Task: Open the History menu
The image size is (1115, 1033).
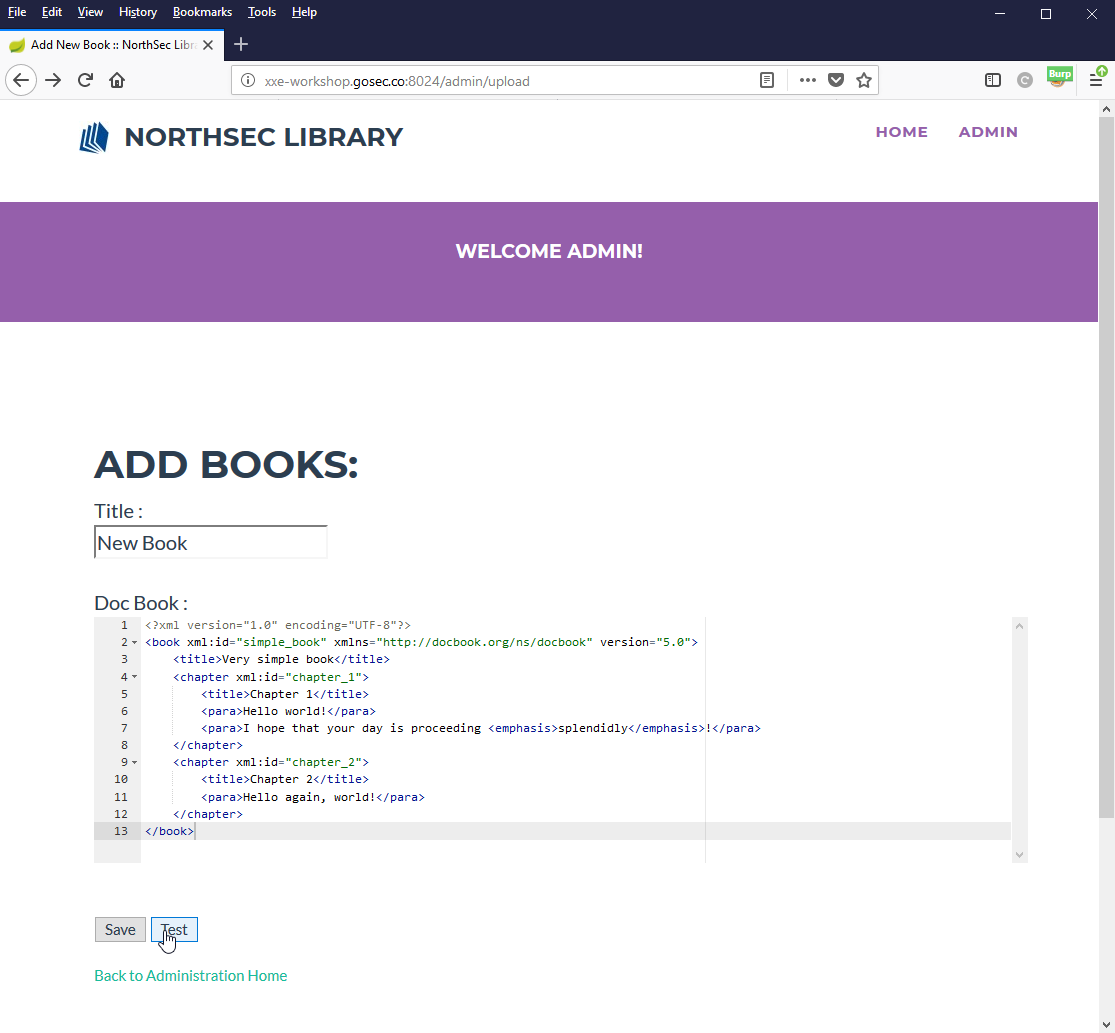Action: [137, 12]
